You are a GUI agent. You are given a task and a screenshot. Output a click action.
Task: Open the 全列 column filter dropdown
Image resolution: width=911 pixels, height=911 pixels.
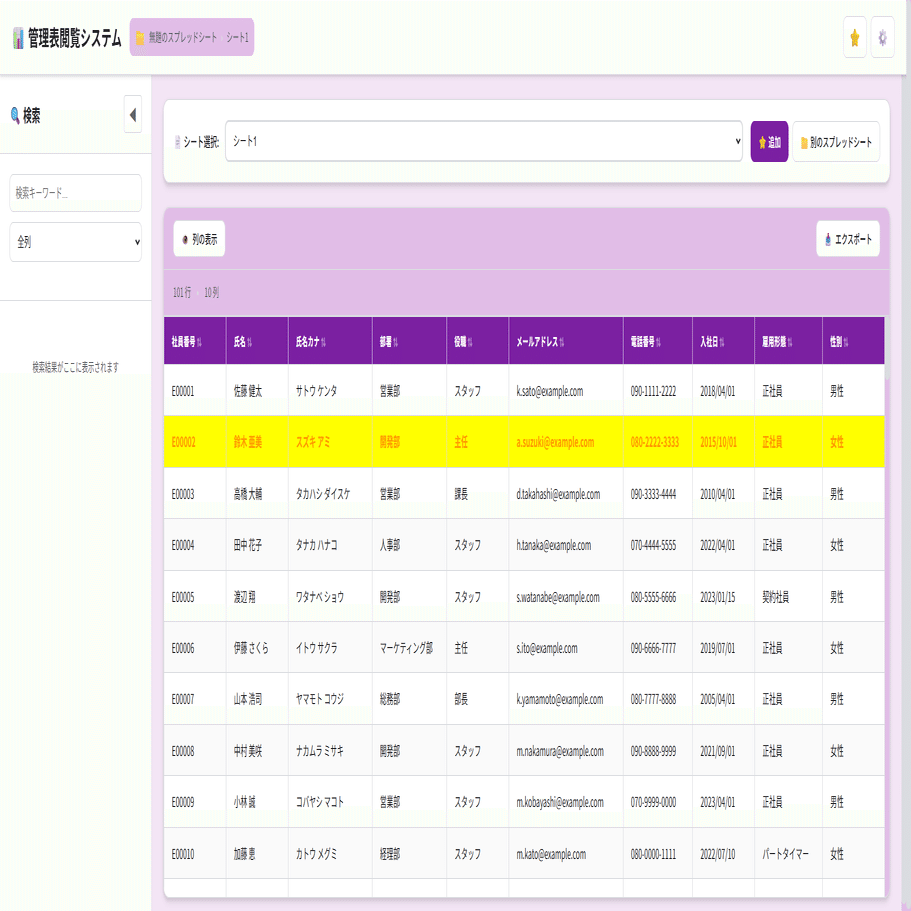tap(76, 242)
